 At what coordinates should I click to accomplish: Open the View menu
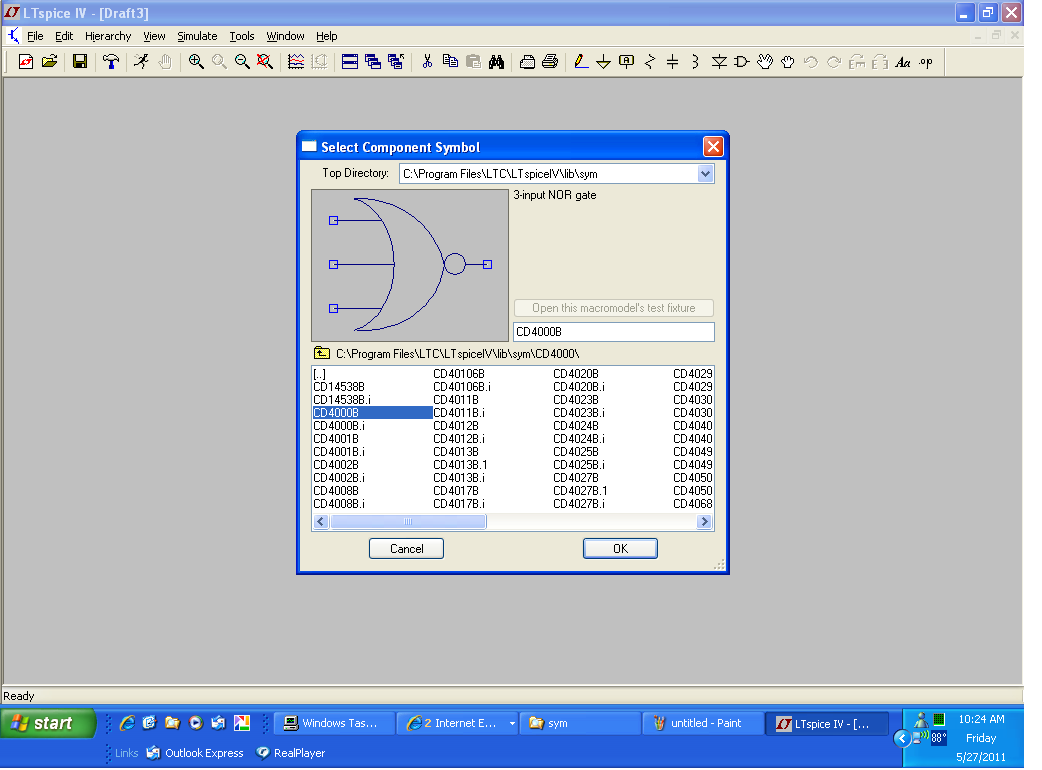154,36
